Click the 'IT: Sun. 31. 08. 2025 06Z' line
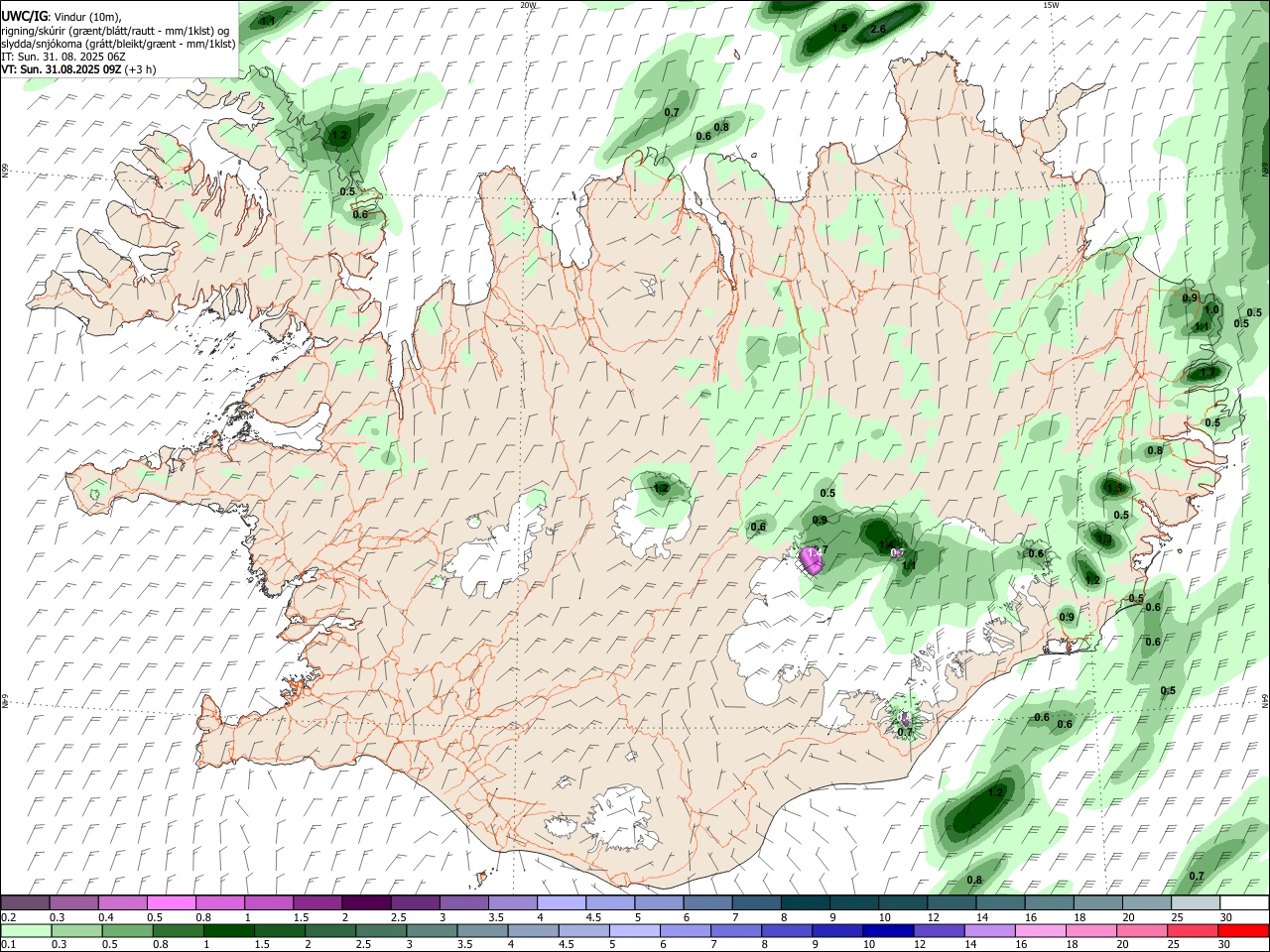The height and width of the screenshot is (952, 1270). click(x=63, y=57)
